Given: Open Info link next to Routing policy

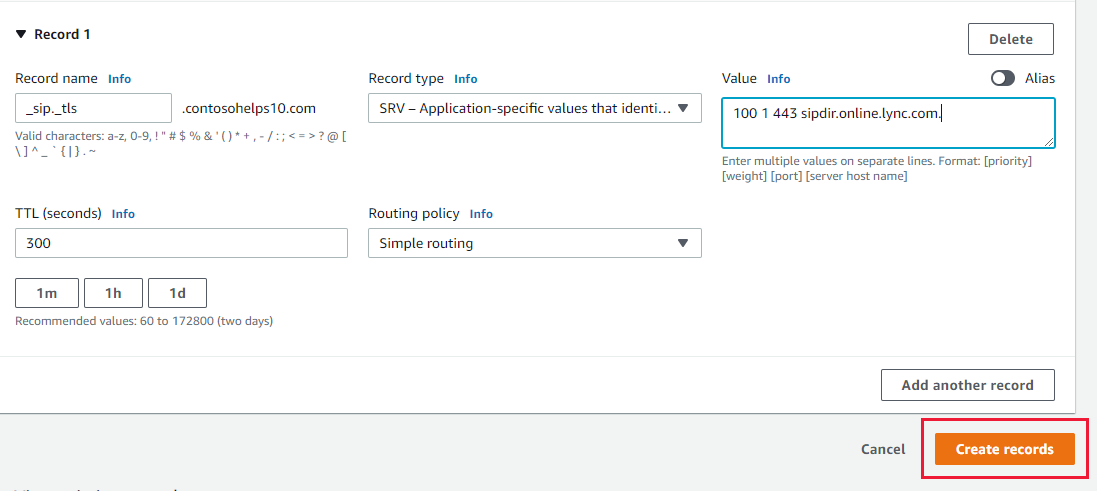Looking at the screenshot, I should (481, 214).
